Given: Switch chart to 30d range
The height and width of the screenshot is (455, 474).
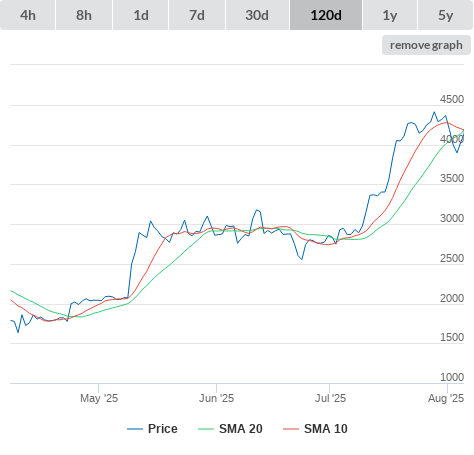Looking at the screenshot, I should (x=257, y=15).
